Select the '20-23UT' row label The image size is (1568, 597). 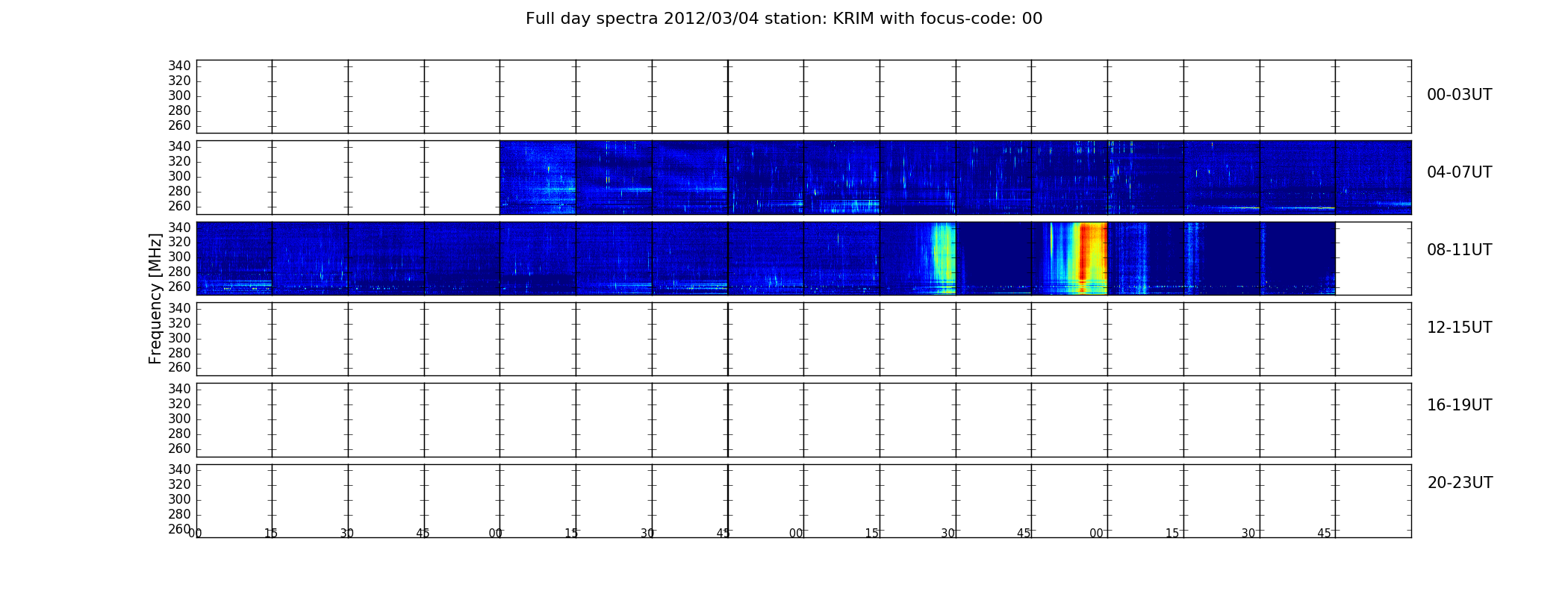pos(1460,483)
